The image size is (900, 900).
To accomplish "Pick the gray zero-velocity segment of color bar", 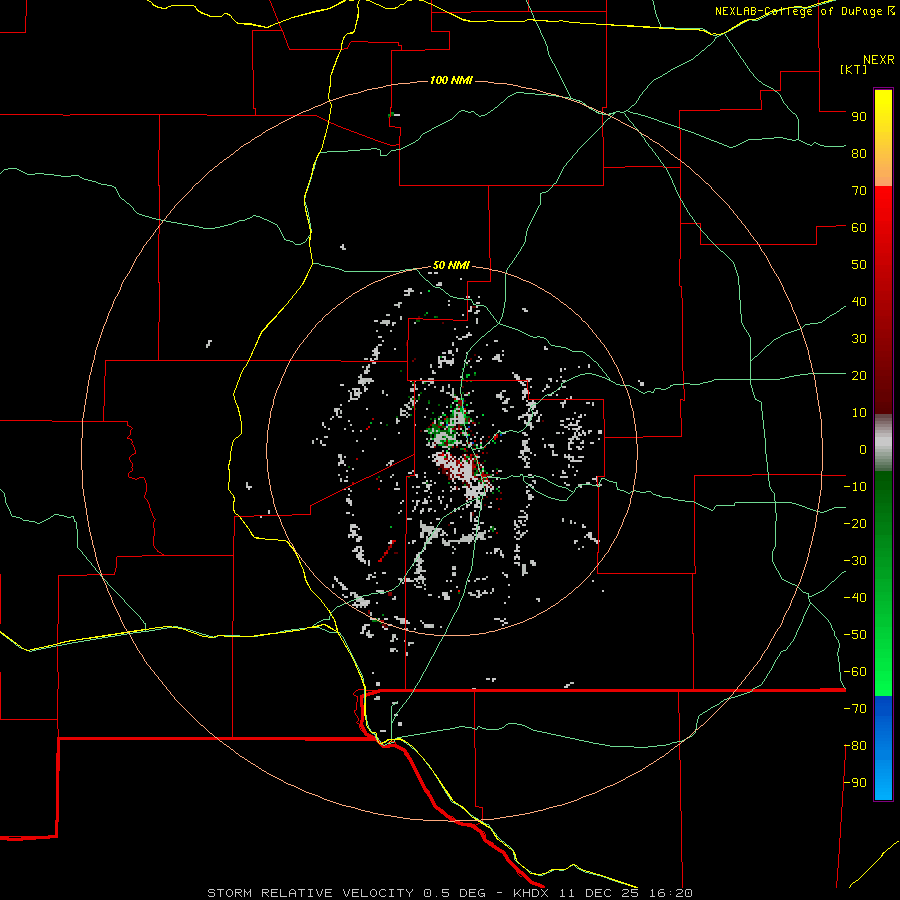I will [883, 443].
